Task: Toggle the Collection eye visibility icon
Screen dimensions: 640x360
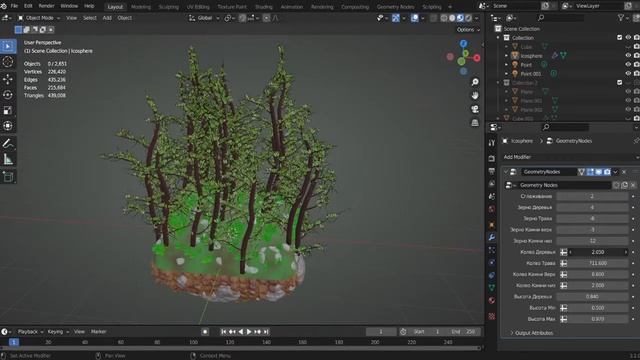Action: coord(628,38)
